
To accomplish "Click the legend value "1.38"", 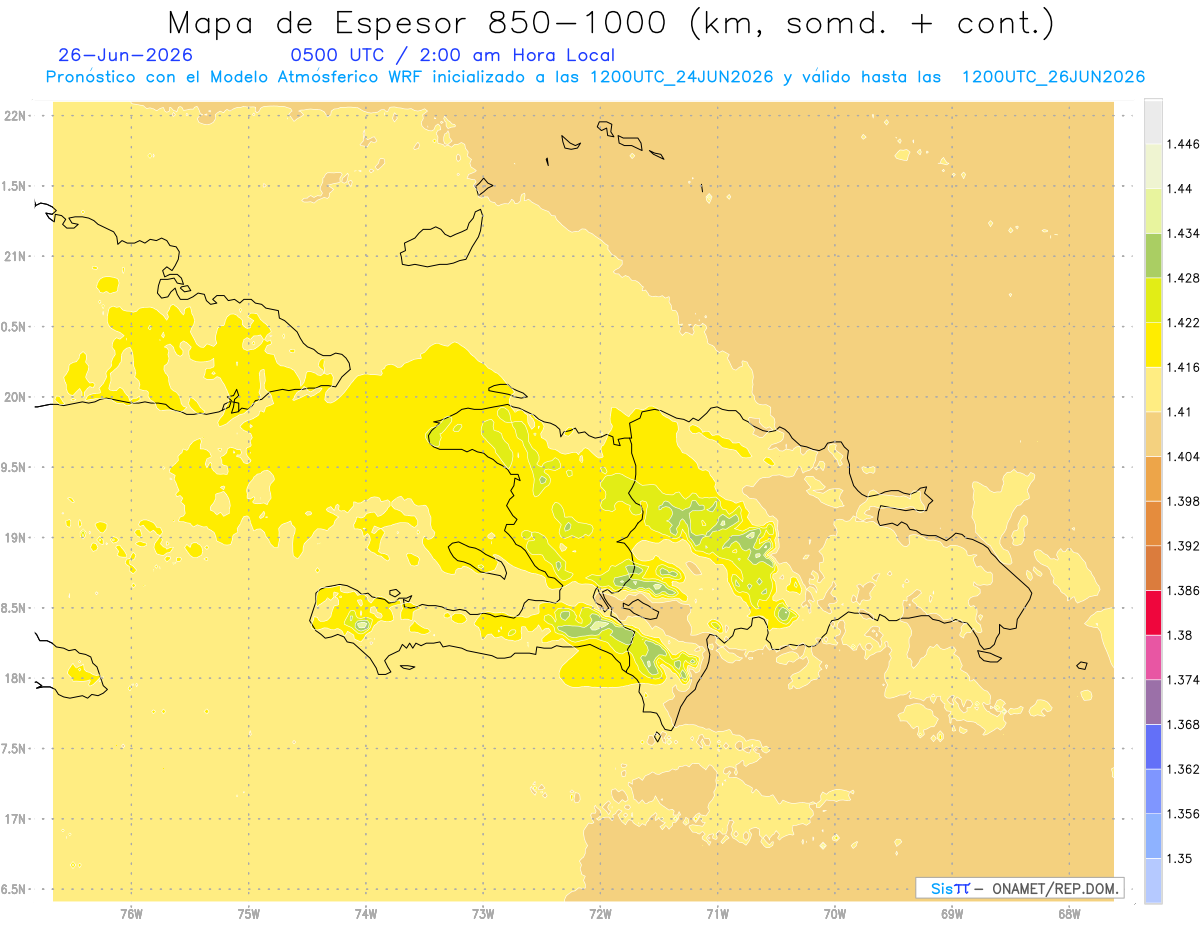I will [1182, 635].
